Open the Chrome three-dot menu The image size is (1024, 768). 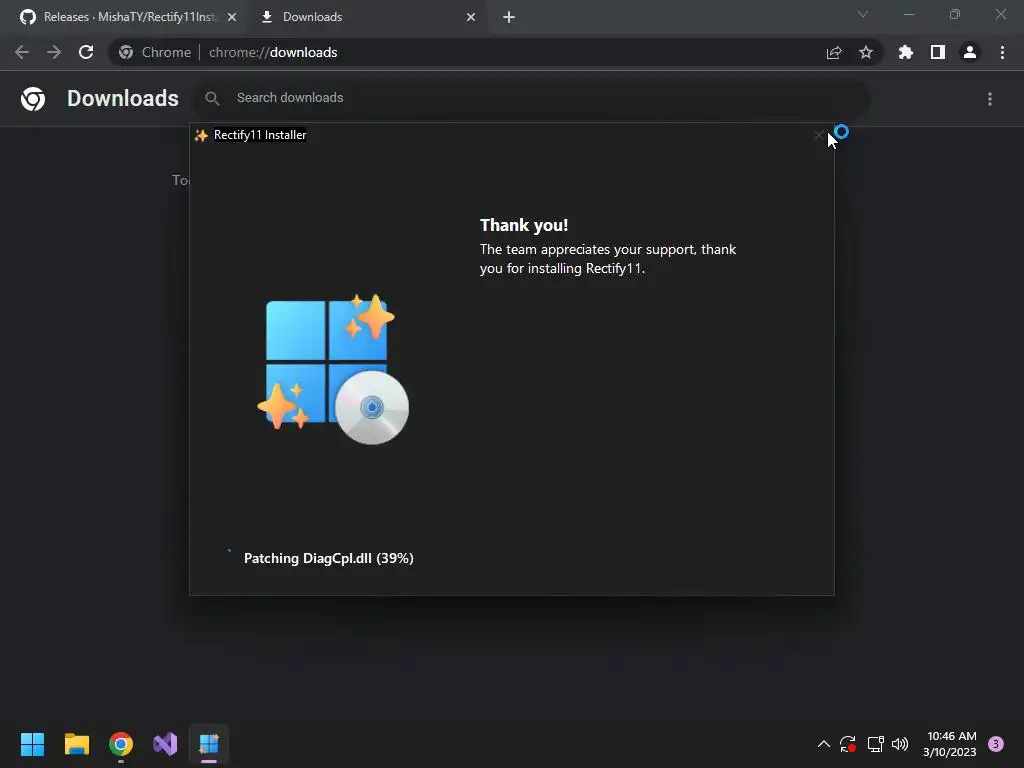click(x=1002, y=52)
